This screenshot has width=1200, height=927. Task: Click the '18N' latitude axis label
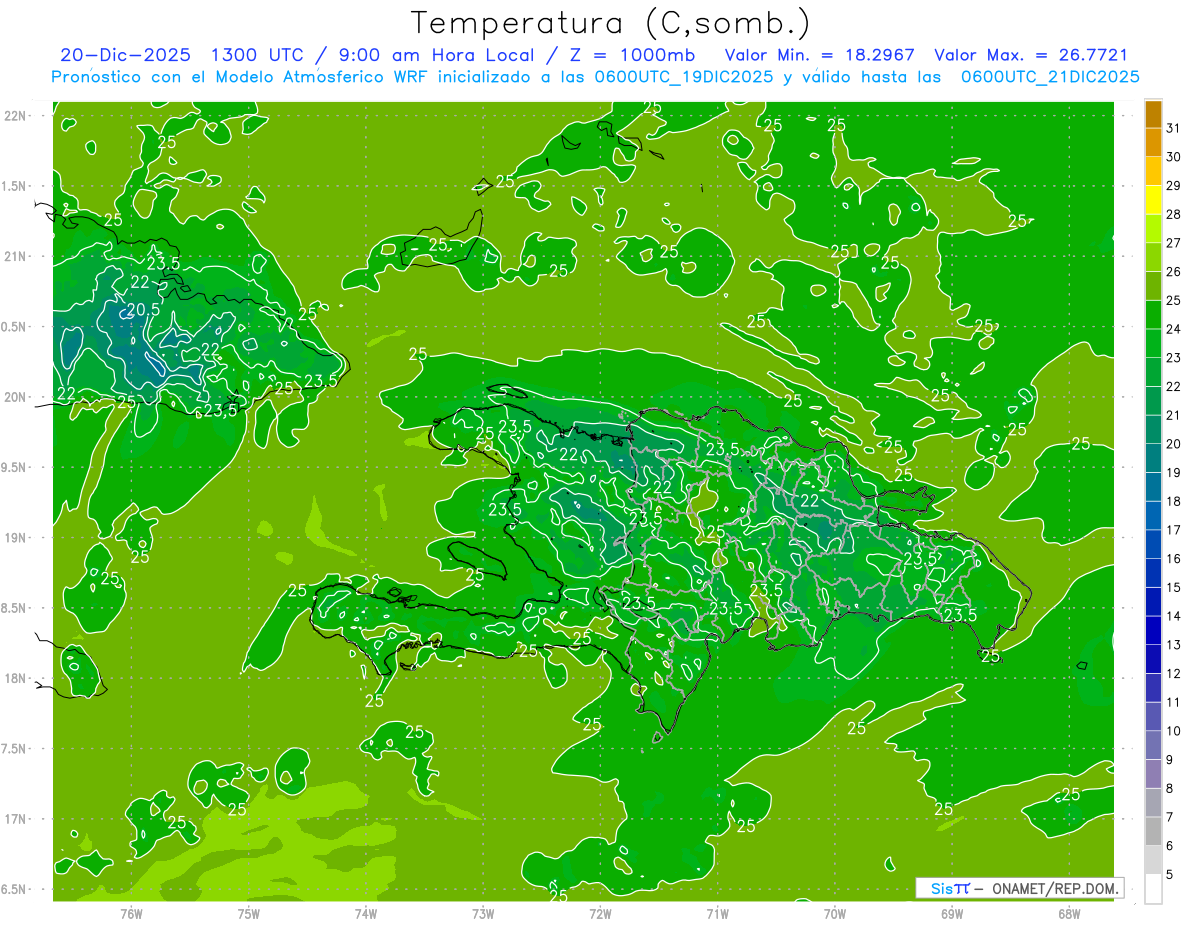click(x=15, y=678)
